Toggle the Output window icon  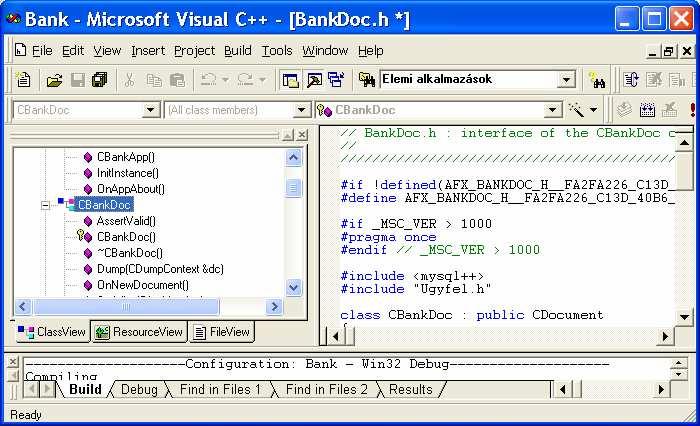[x=314, y=80]
